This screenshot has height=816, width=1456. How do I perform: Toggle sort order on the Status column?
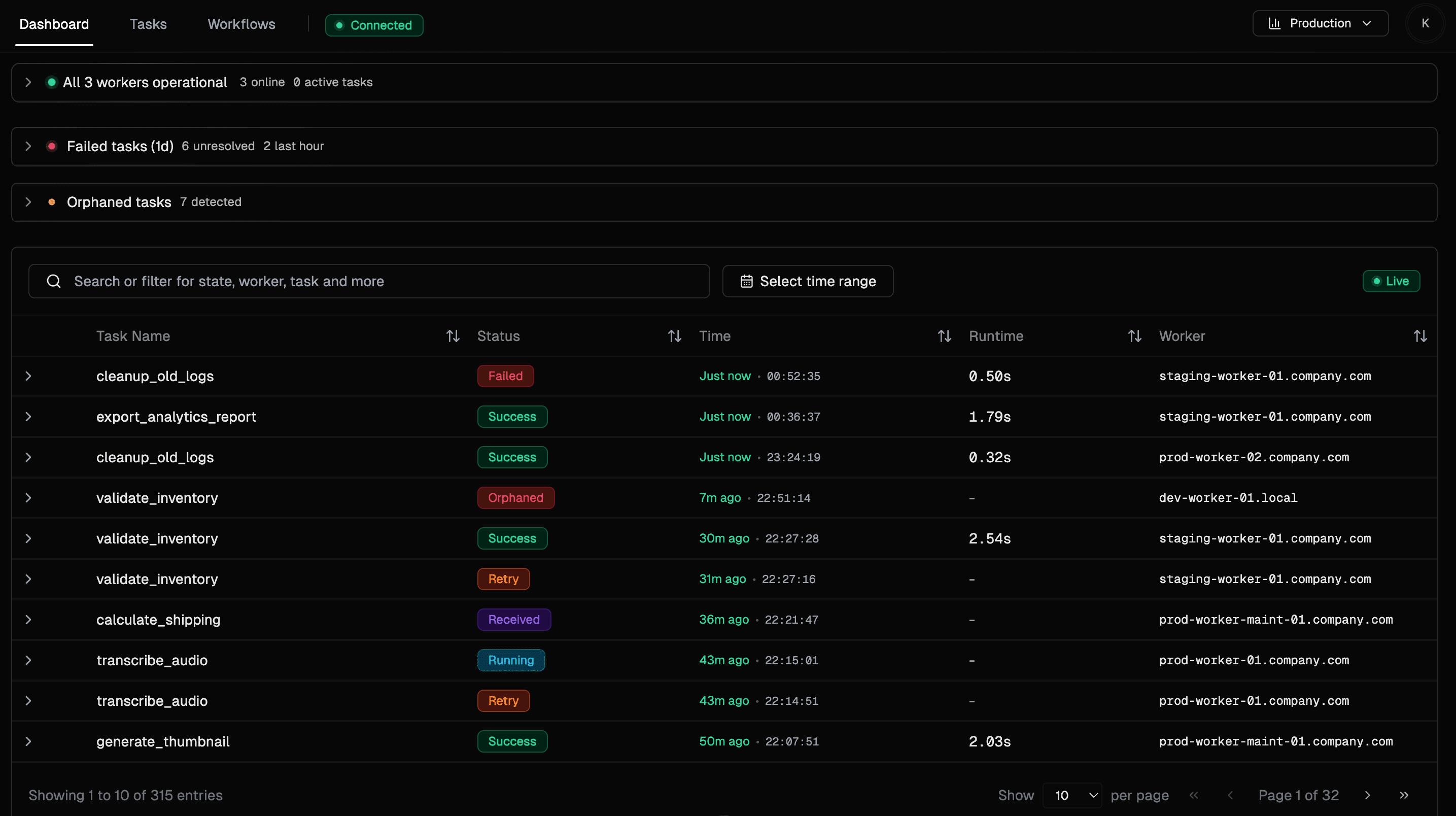(674, 335)
